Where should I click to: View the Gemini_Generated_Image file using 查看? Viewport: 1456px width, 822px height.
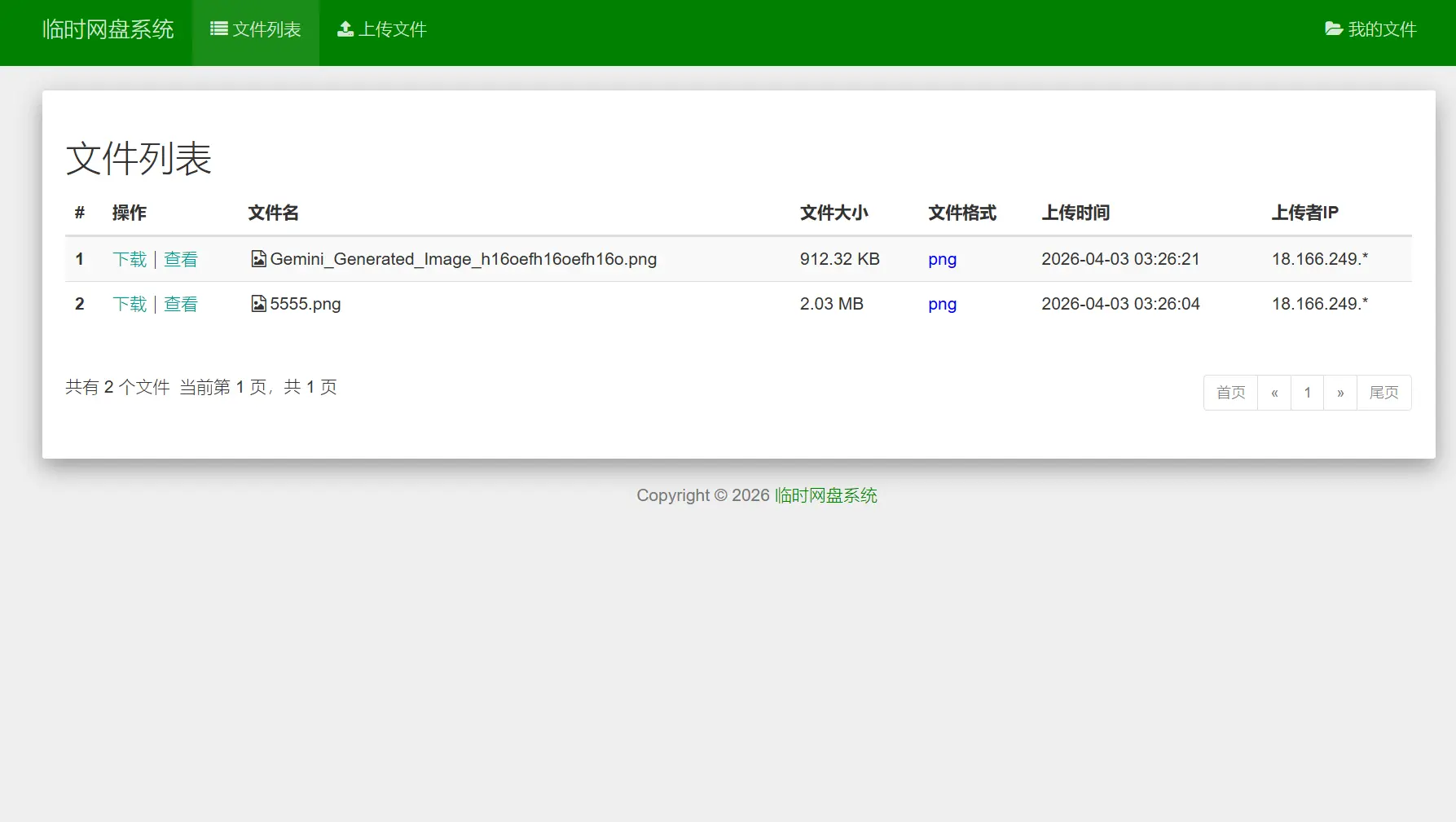click(x=180, y=258)
